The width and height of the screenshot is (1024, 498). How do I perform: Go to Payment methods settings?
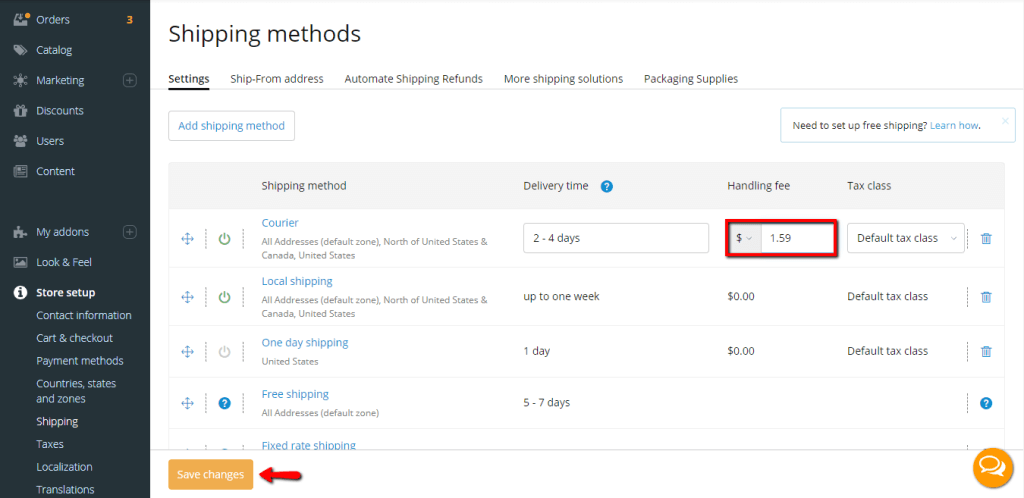[80, 361]
